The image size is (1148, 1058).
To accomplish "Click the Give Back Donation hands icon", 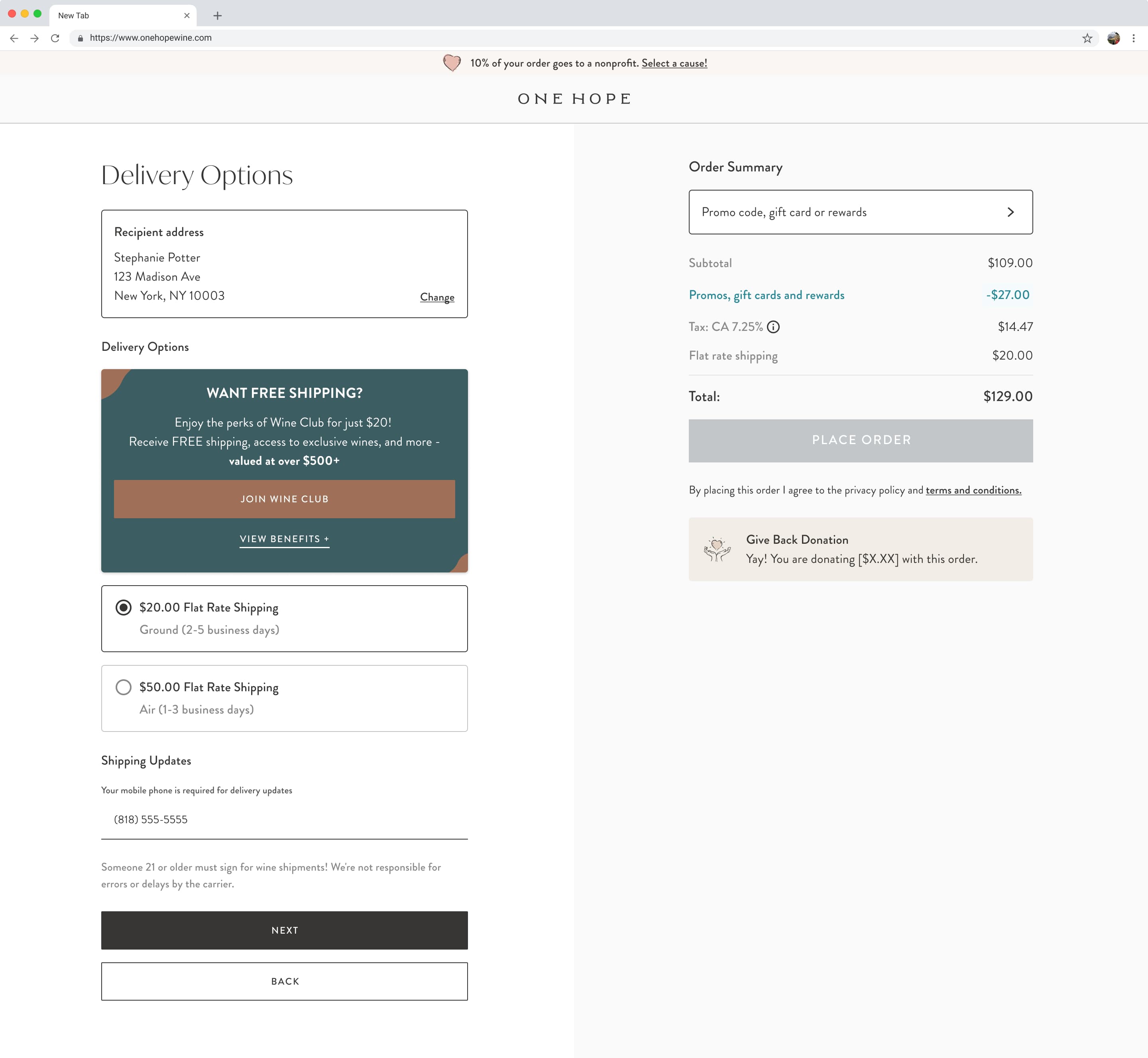I will 717,550.
